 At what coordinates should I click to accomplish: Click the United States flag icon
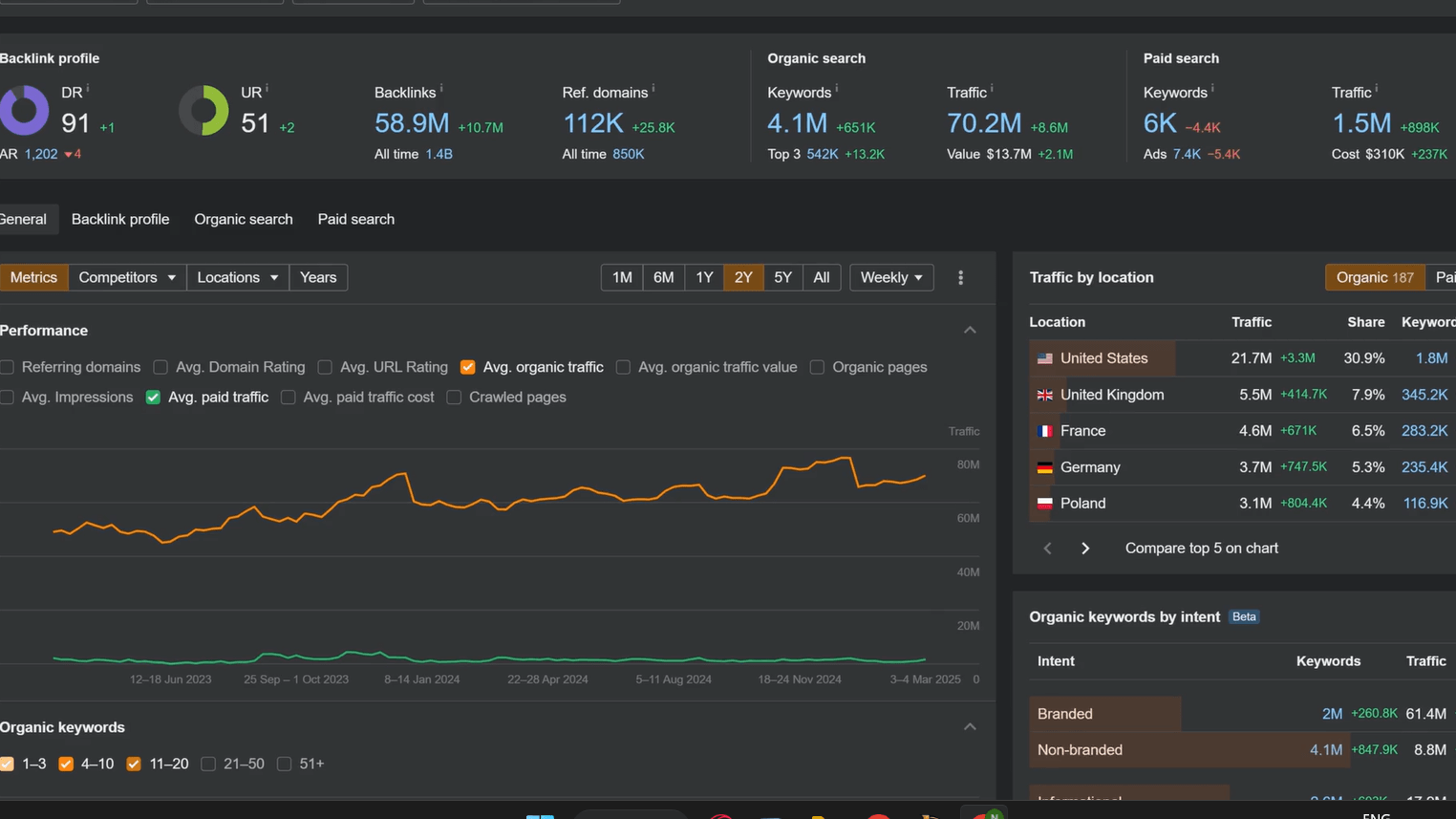(1044, 357)
